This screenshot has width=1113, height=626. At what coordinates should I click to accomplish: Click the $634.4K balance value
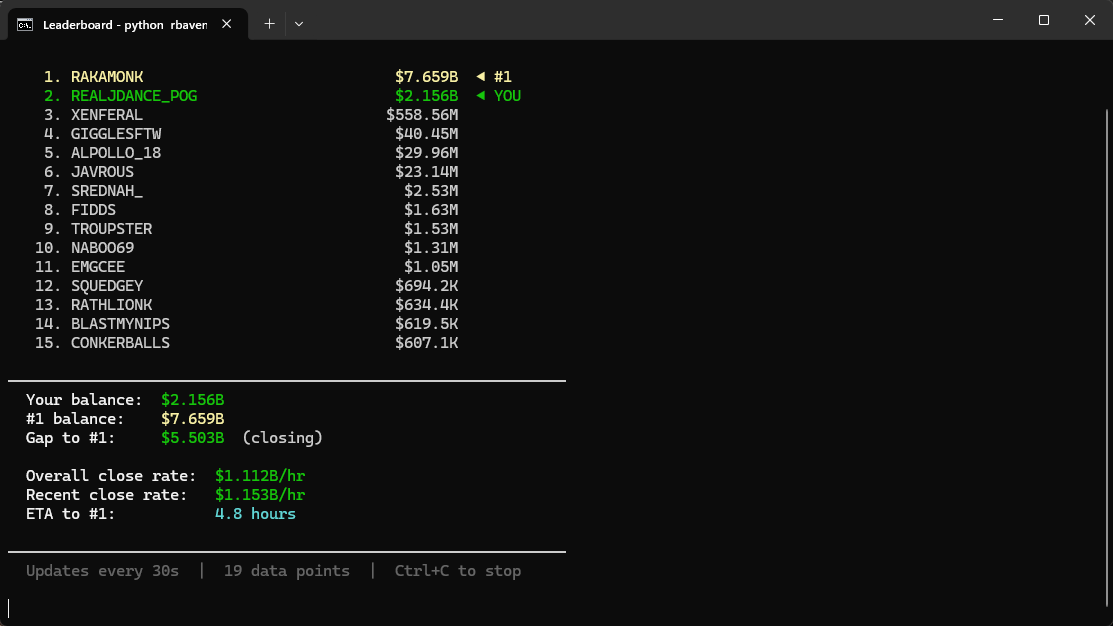(427, 305)
